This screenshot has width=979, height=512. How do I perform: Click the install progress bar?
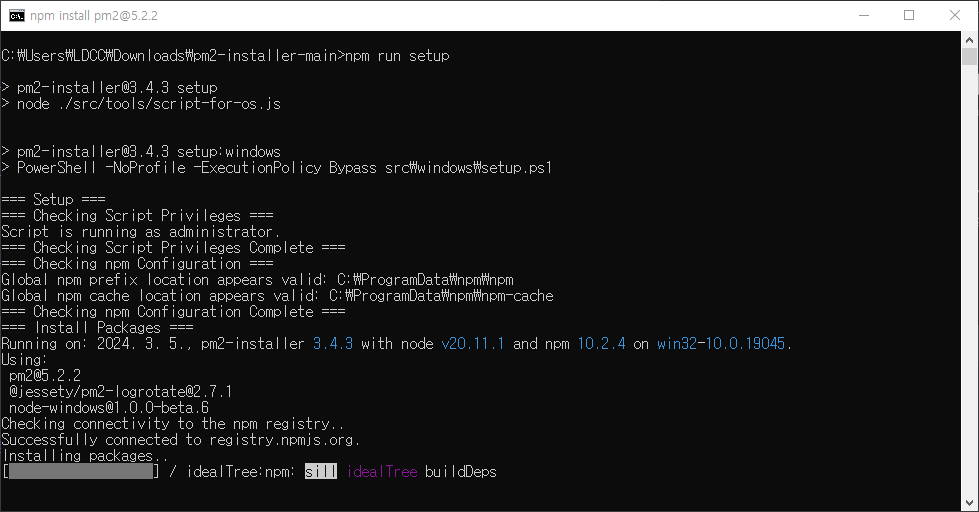(x=81, y=471)
